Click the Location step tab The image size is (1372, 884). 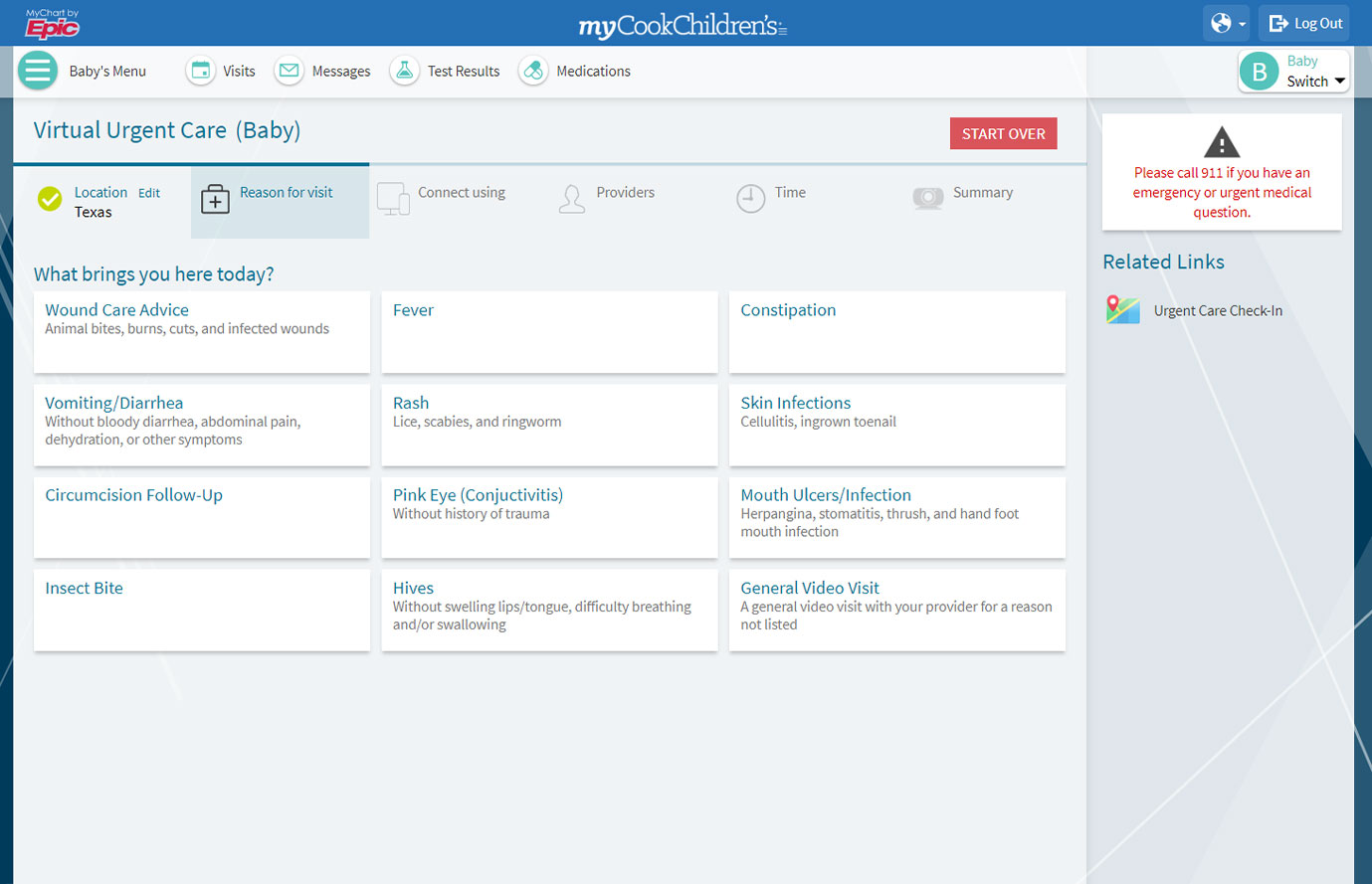pos(100,193)
